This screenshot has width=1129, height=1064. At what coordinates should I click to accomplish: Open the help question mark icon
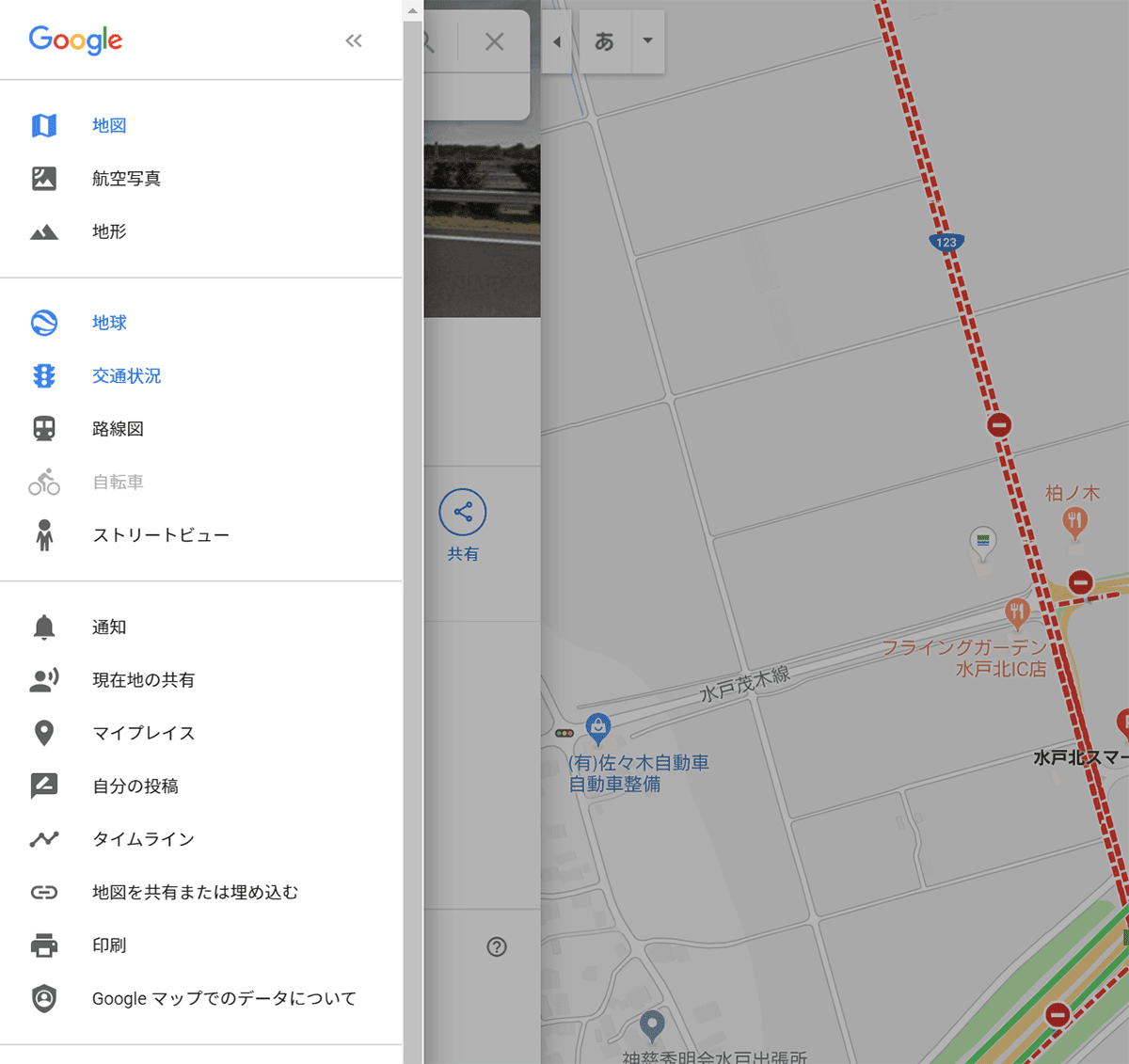[x=497, y=947]
